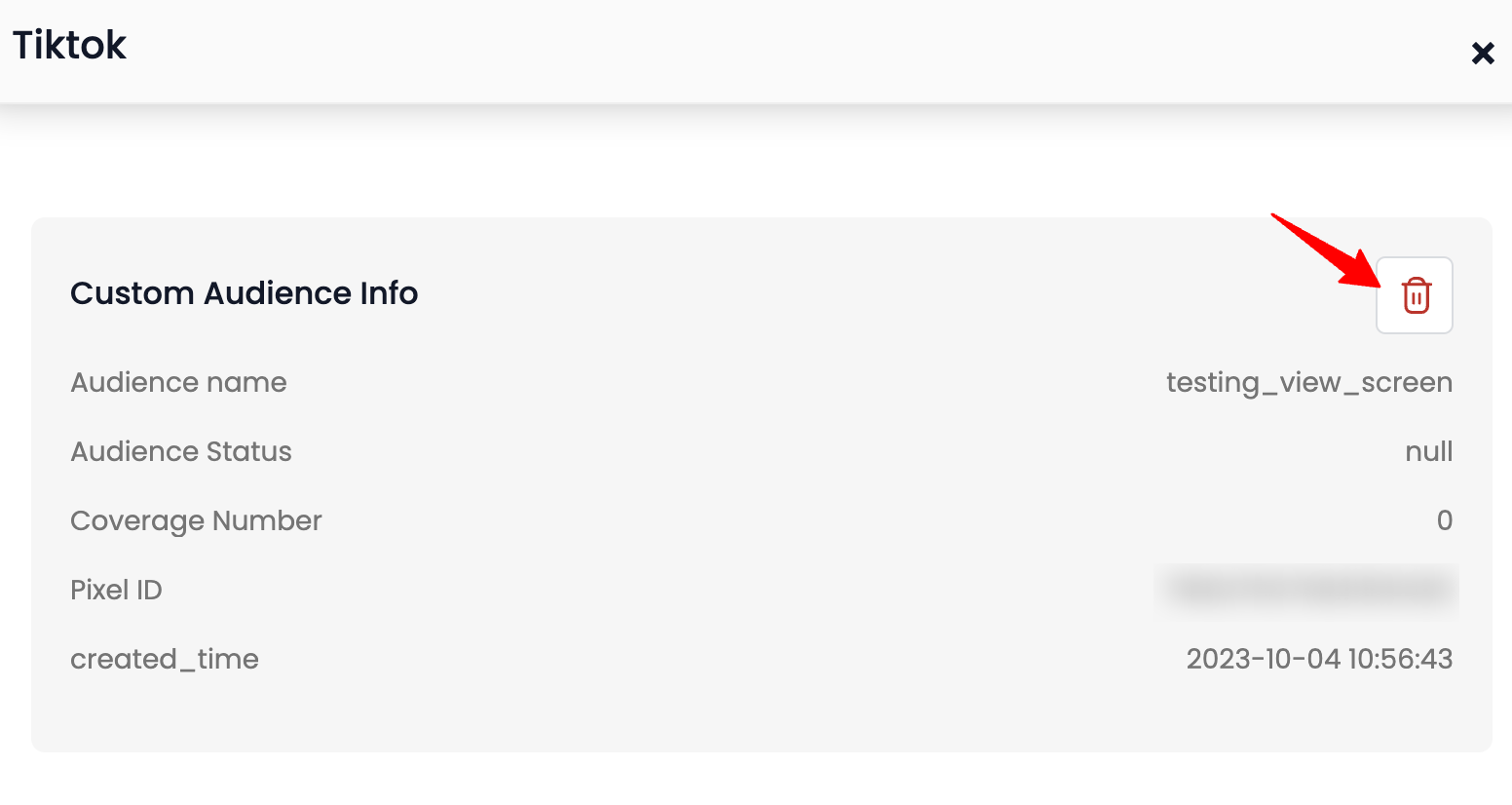1512x805 pixels.
Task: Click the word Custom in card heading
Action: (x=132, y=293)
